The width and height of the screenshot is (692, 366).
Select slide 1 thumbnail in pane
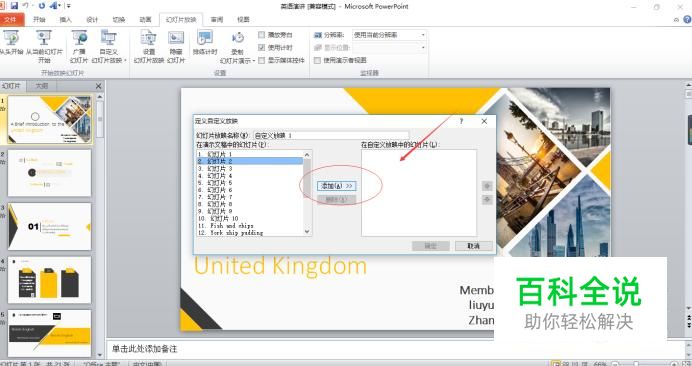point(49,120)
